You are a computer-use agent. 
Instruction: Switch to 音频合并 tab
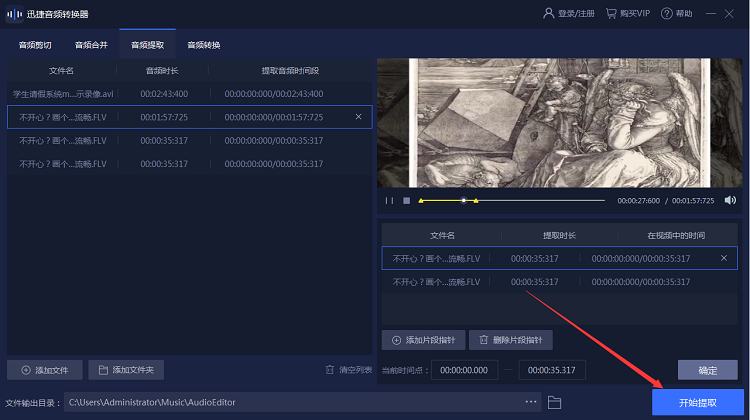point(91,45)
